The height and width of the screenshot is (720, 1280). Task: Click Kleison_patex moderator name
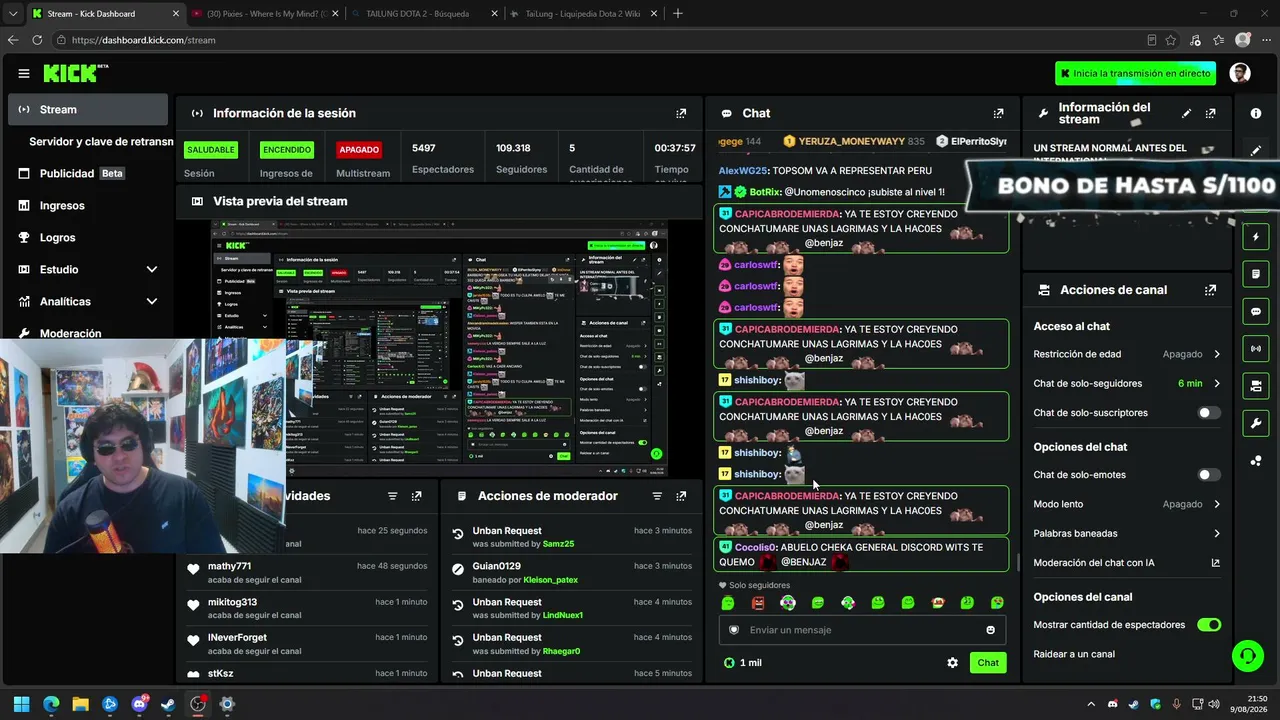550,580
